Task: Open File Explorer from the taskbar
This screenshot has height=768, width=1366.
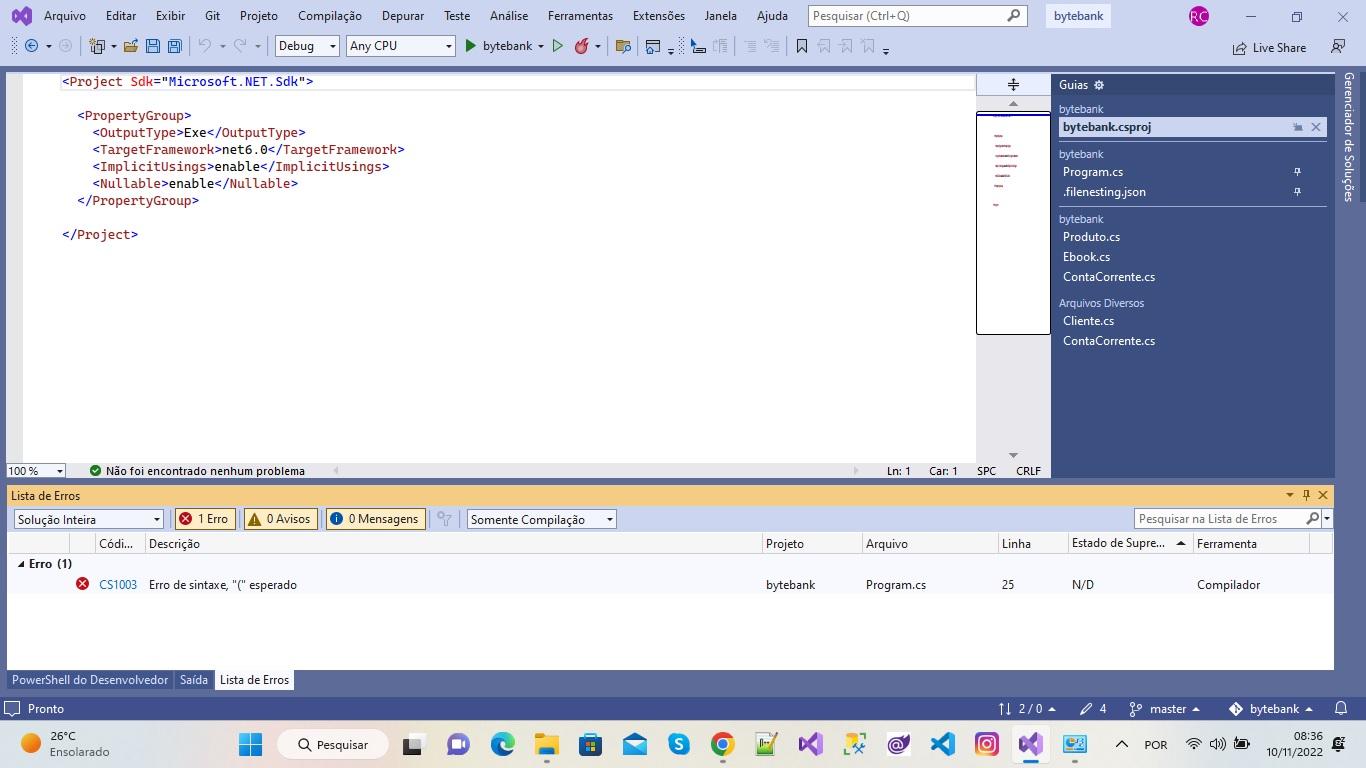Action: pyautogui.click(x=546, y=744)
